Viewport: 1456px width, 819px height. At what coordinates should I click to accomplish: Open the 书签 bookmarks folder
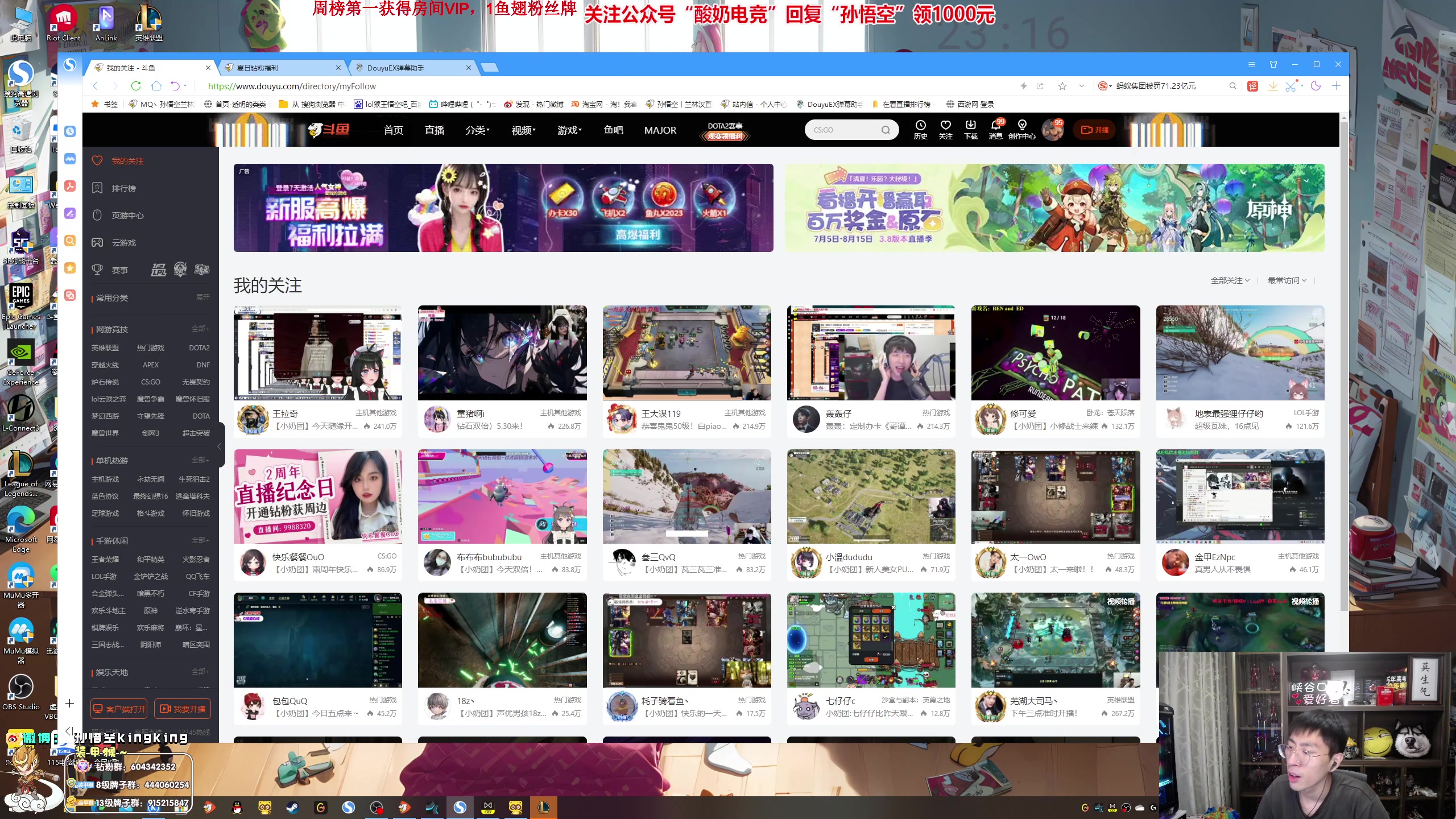tap(105, 104)
